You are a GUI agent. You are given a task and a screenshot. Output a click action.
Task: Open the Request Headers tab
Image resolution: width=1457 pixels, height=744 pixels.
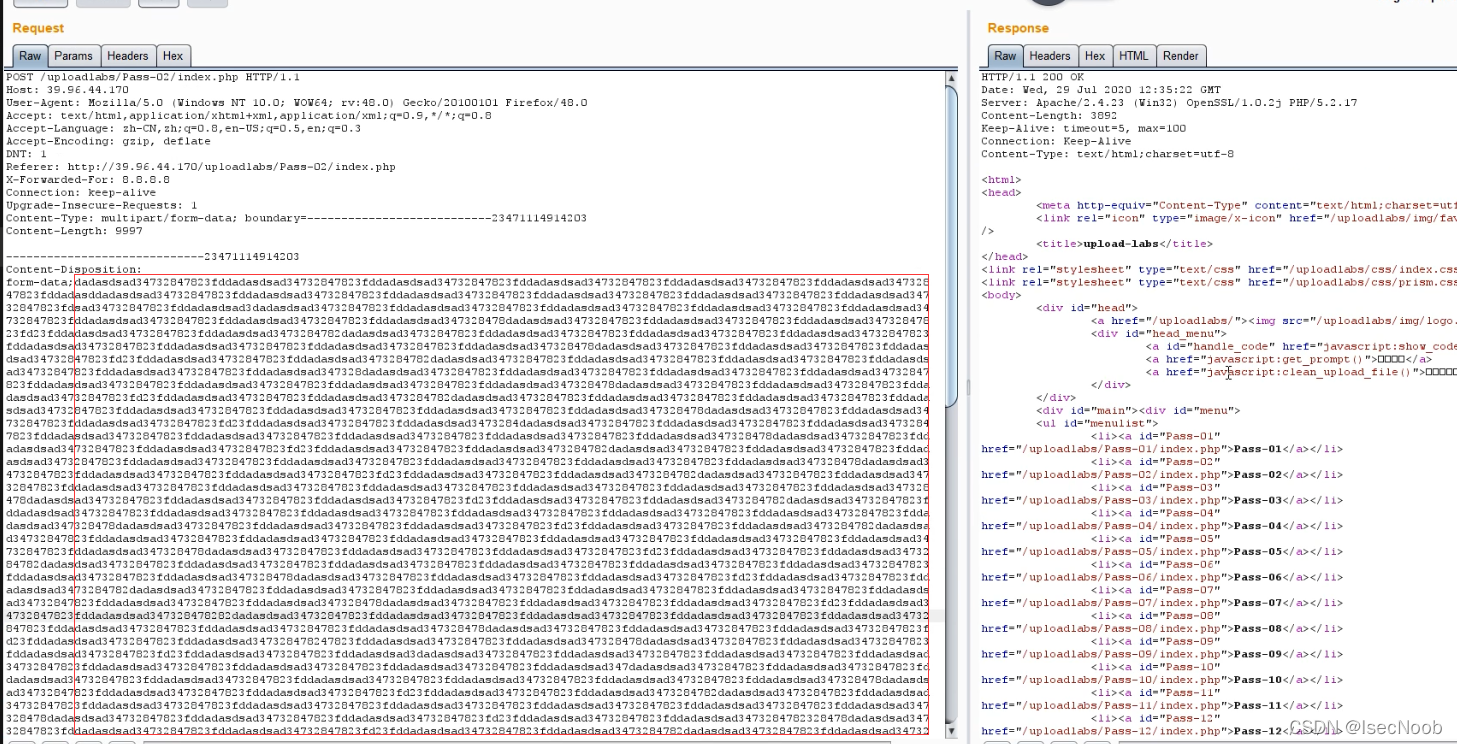click(x=128, y=56)
